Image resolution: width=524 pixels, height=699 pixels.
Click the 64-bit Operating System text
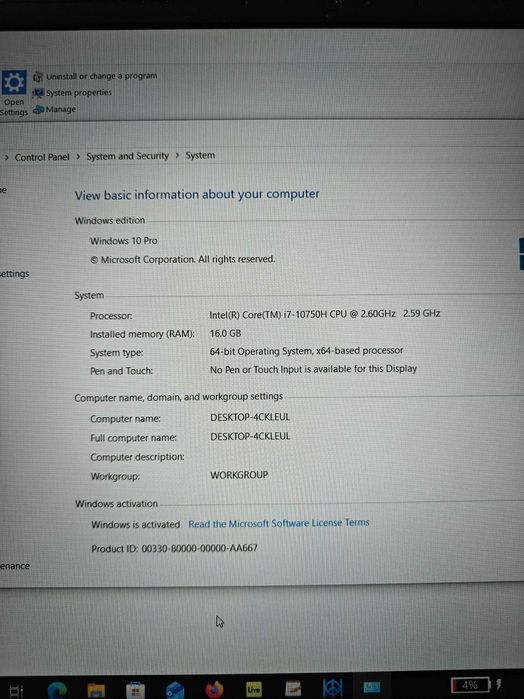point(306,351)
